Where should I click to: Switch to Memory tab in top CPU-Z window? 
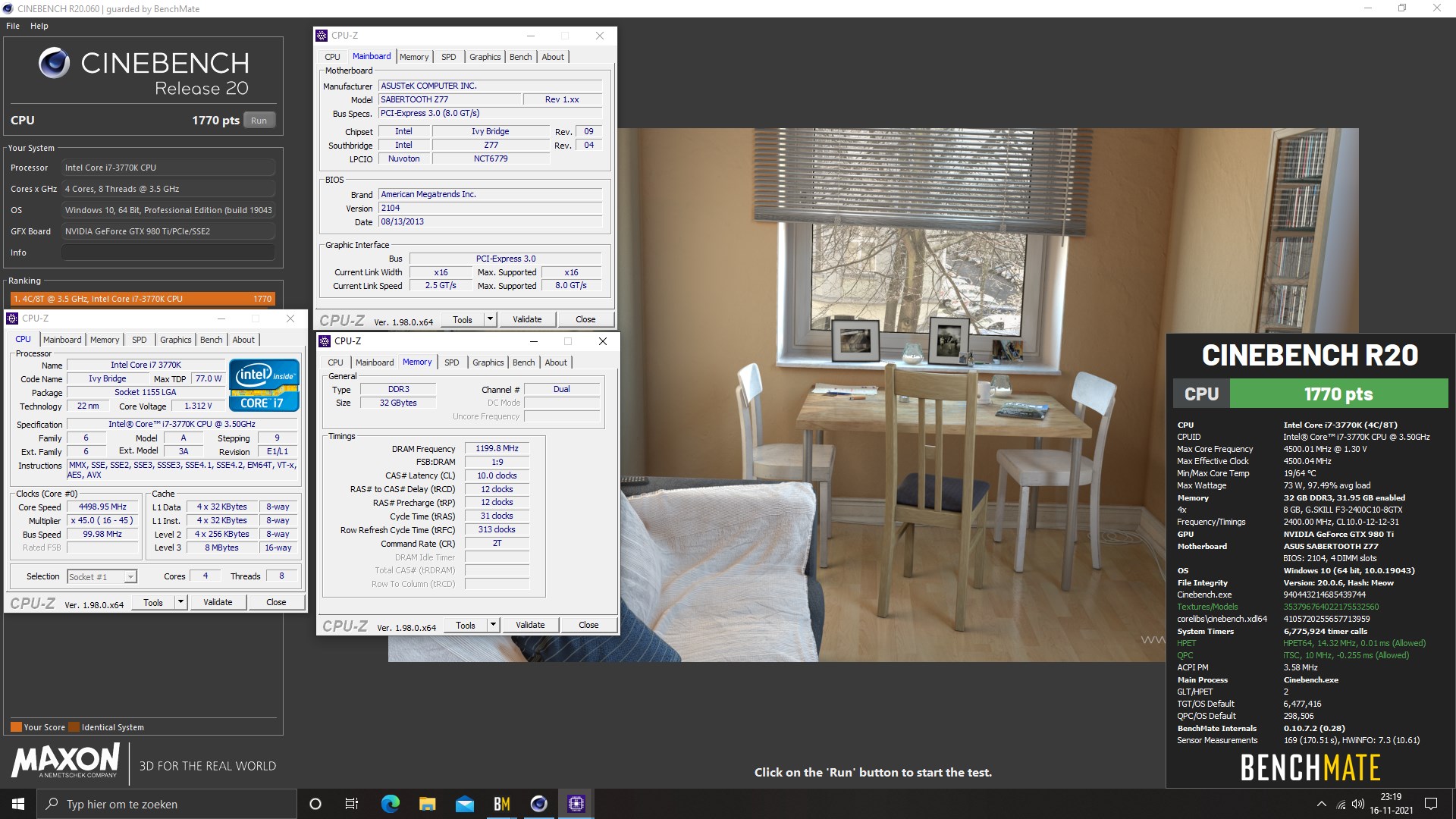[414, 57]
